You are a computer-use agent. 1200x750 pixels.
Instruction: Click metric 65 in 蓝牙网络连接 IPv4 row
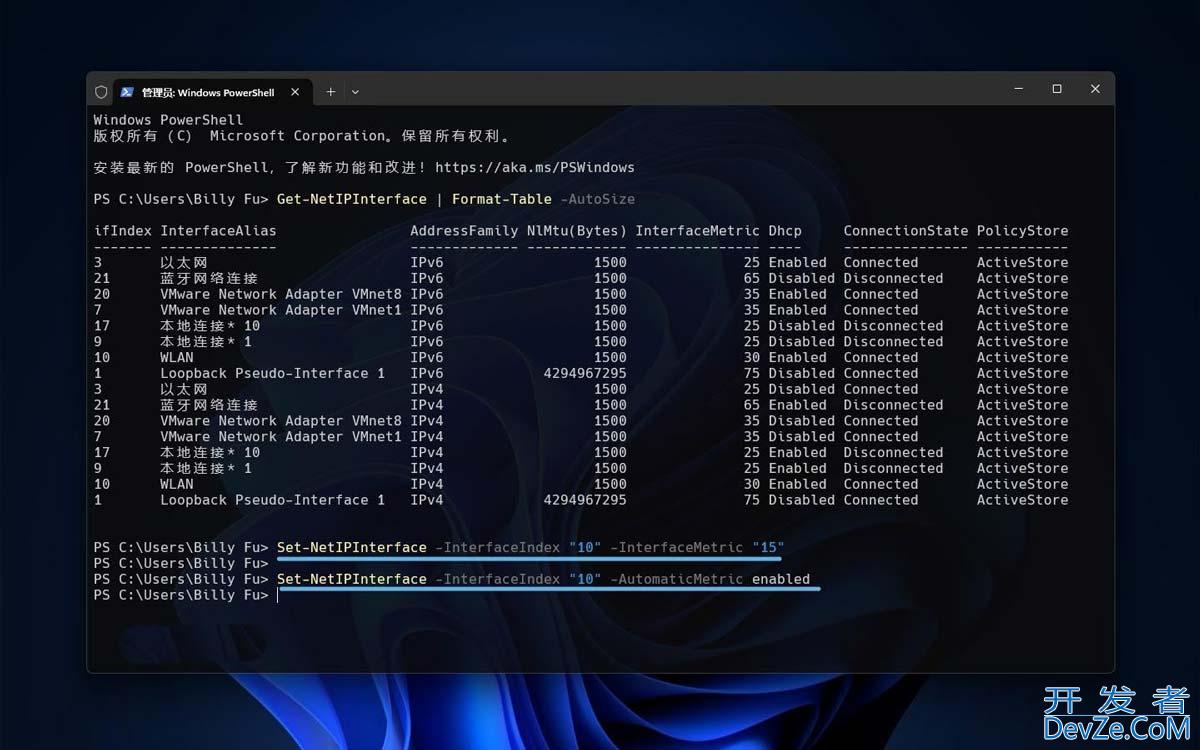(752, 405)
